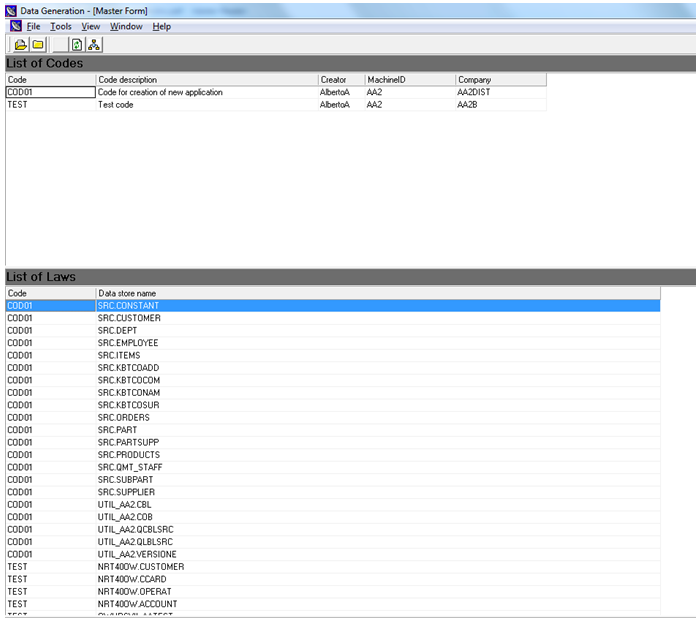Open the File menu
This screenshot has width=696, height=618.
(x=33, y=27)
